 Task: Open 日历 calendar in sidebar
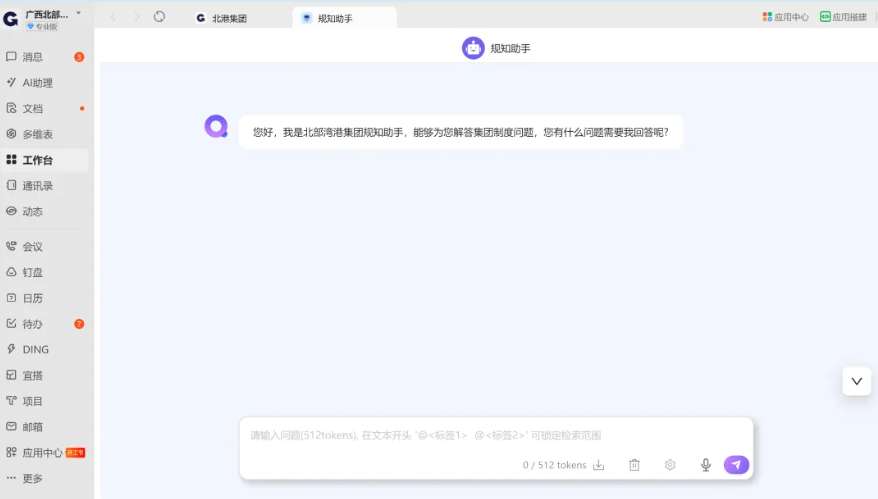[33, 298]
